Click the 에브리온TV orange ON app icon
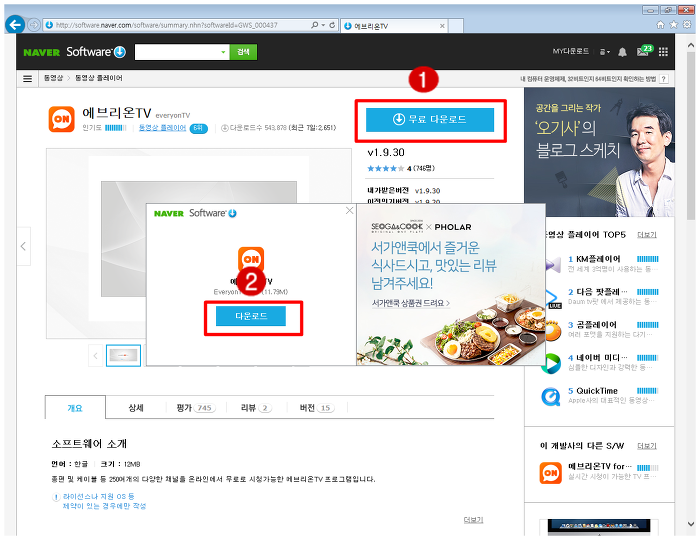Viewport: 700px width, 540px height. point(62,119)
